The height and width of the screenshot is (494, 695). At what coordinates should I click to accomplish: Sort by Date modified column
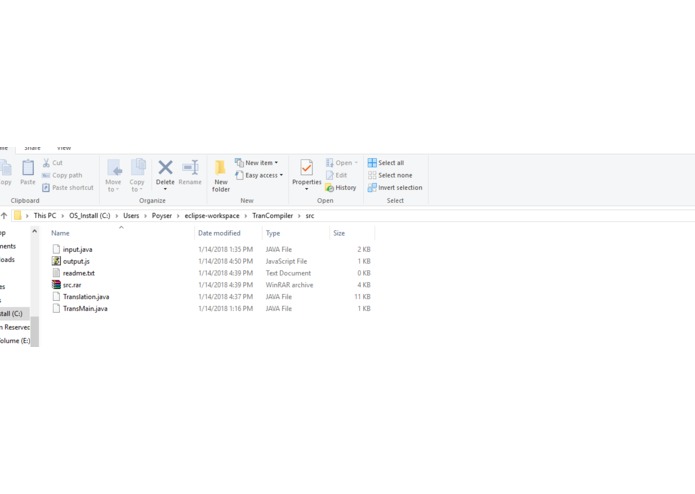[219, 233]
